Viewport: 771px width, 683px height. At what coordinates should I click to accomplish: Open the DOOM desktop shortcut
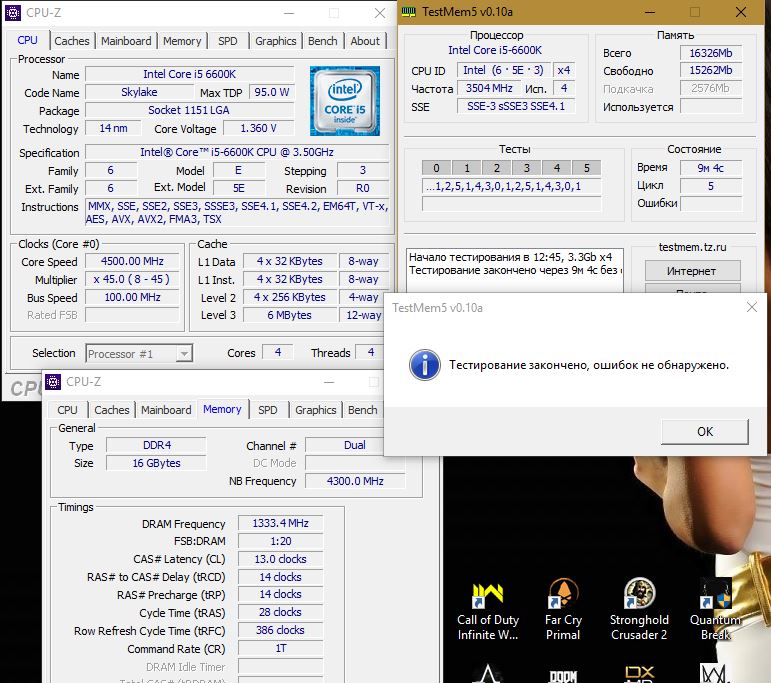[x=563, y=675]
